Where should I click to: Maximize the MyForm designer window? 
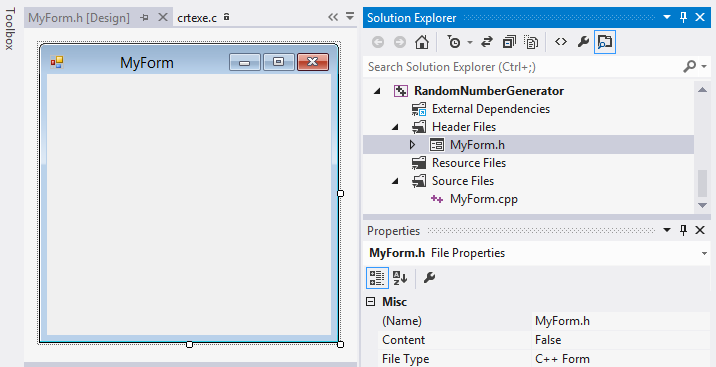pyautogui.click(x=279, y=62)
